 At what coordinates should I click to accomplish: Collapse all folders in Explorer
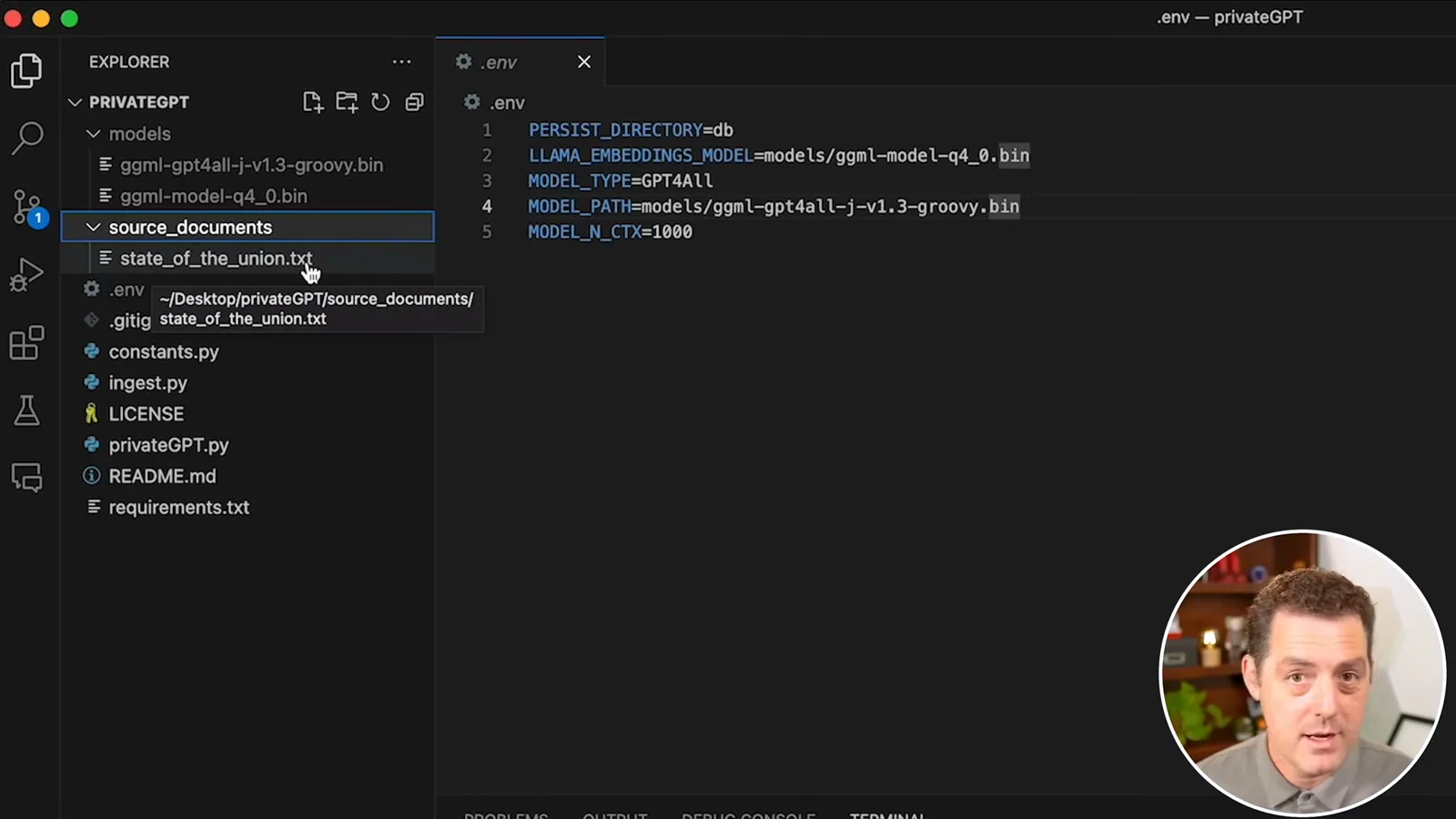pyautogui.click(x=414, y=102)
